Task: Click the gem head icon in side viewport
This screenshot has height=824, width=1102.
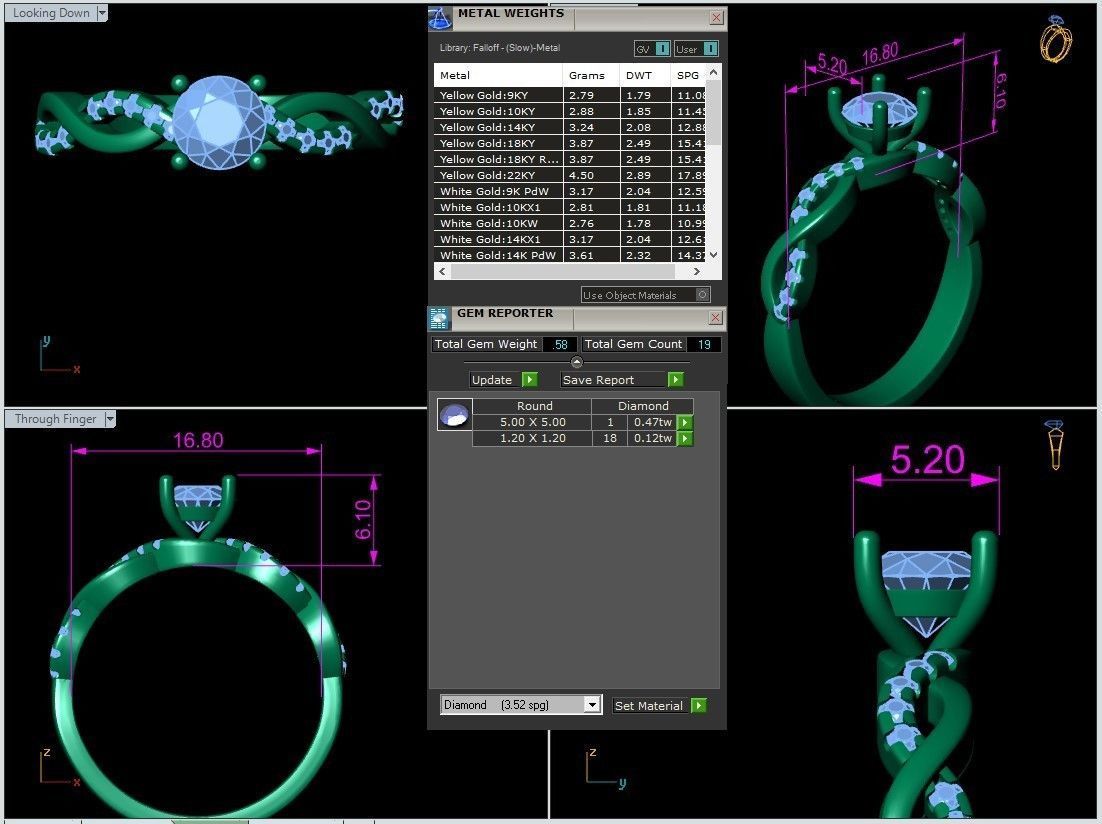Action: point(1055,444)
